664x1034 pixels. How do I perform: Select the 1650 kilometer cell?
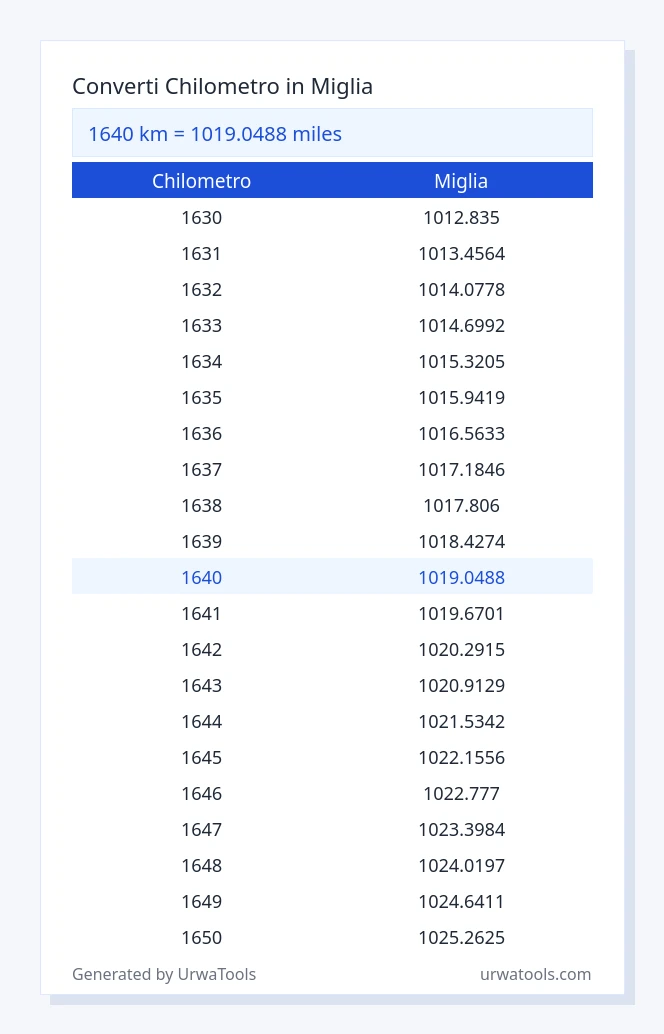tap(202, 937)
